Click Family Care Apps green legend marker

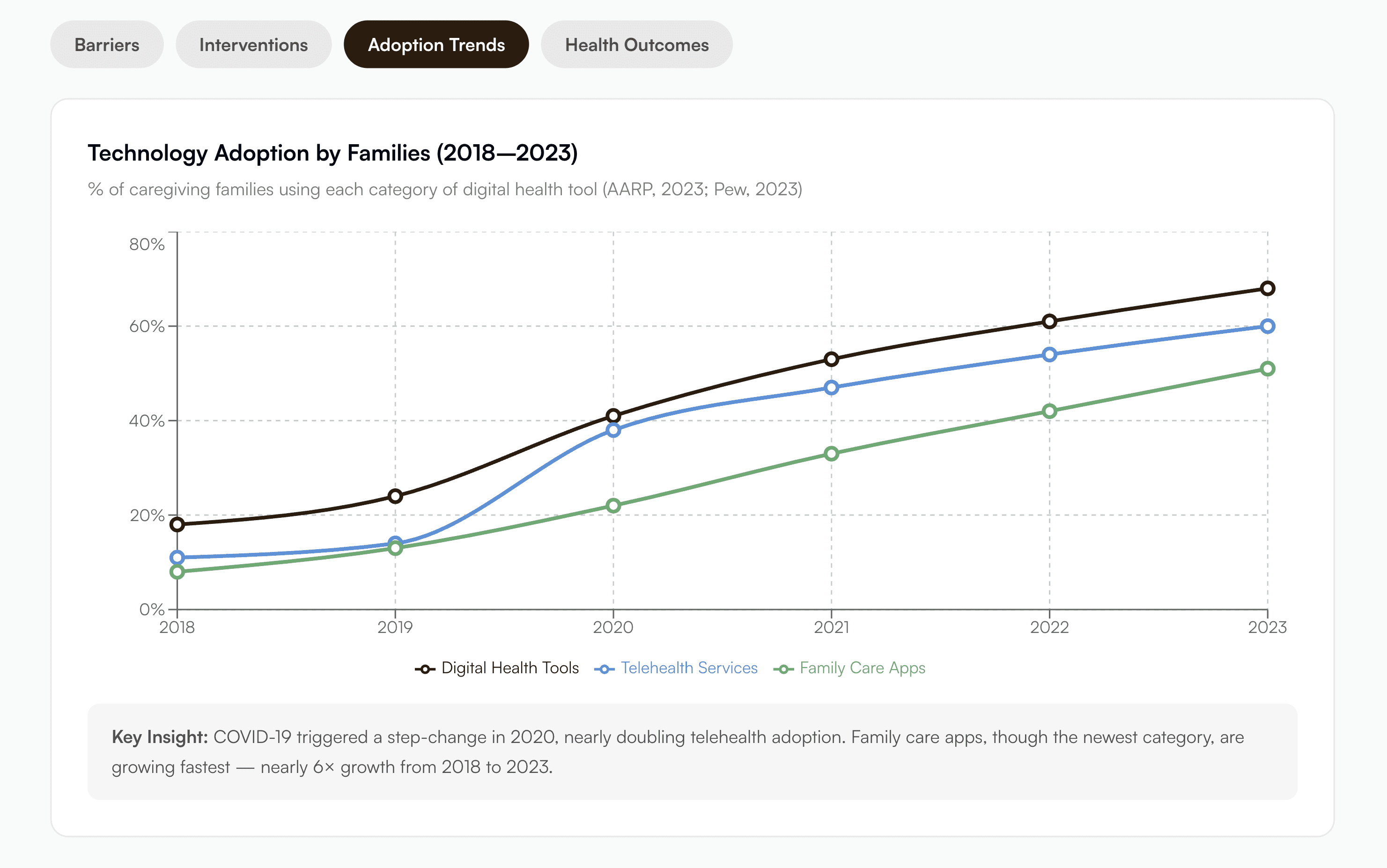pos(783,669)
